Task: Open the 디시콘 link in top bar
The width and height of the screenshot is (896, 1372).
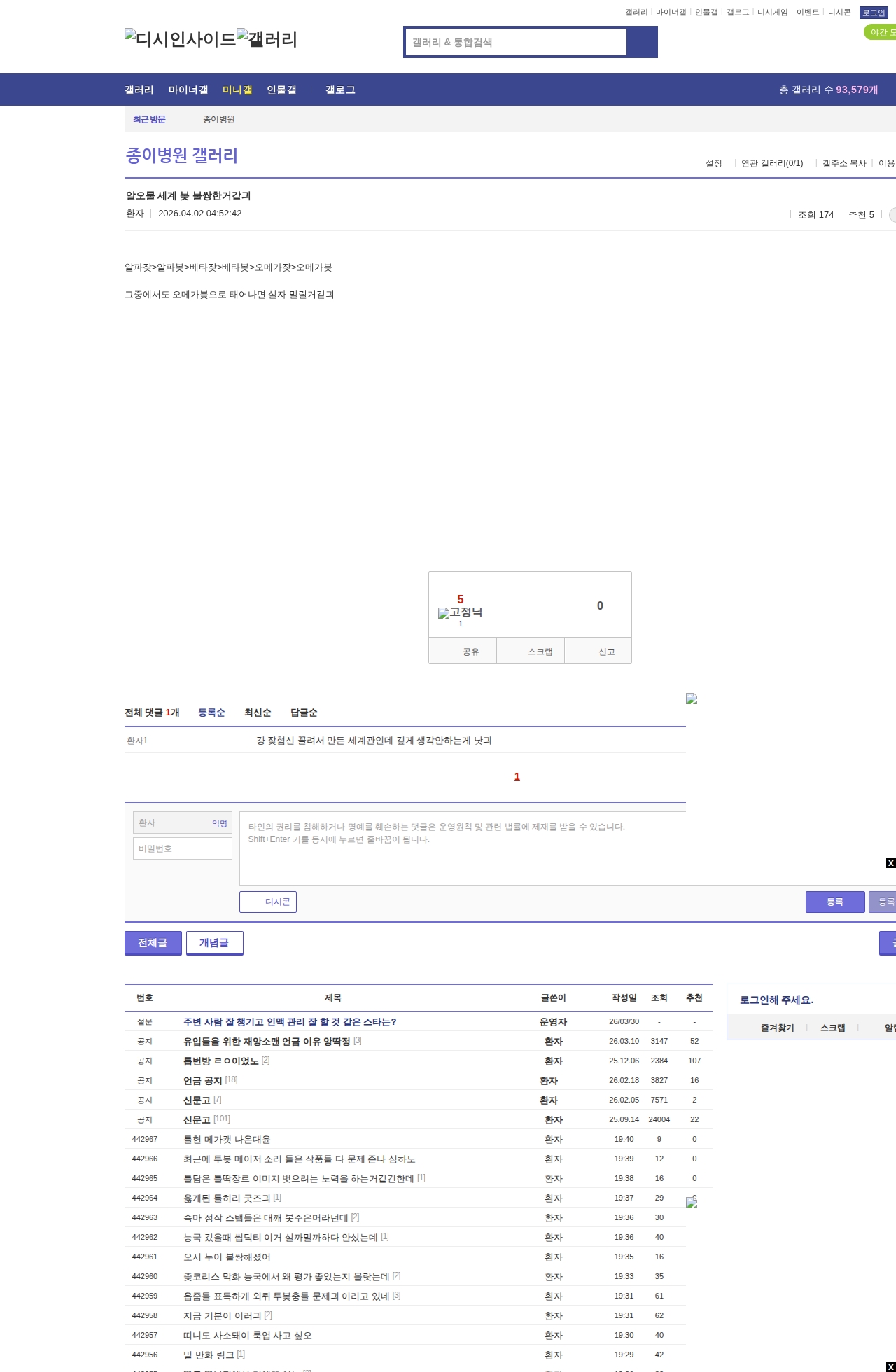Action: tap(839, 12)
